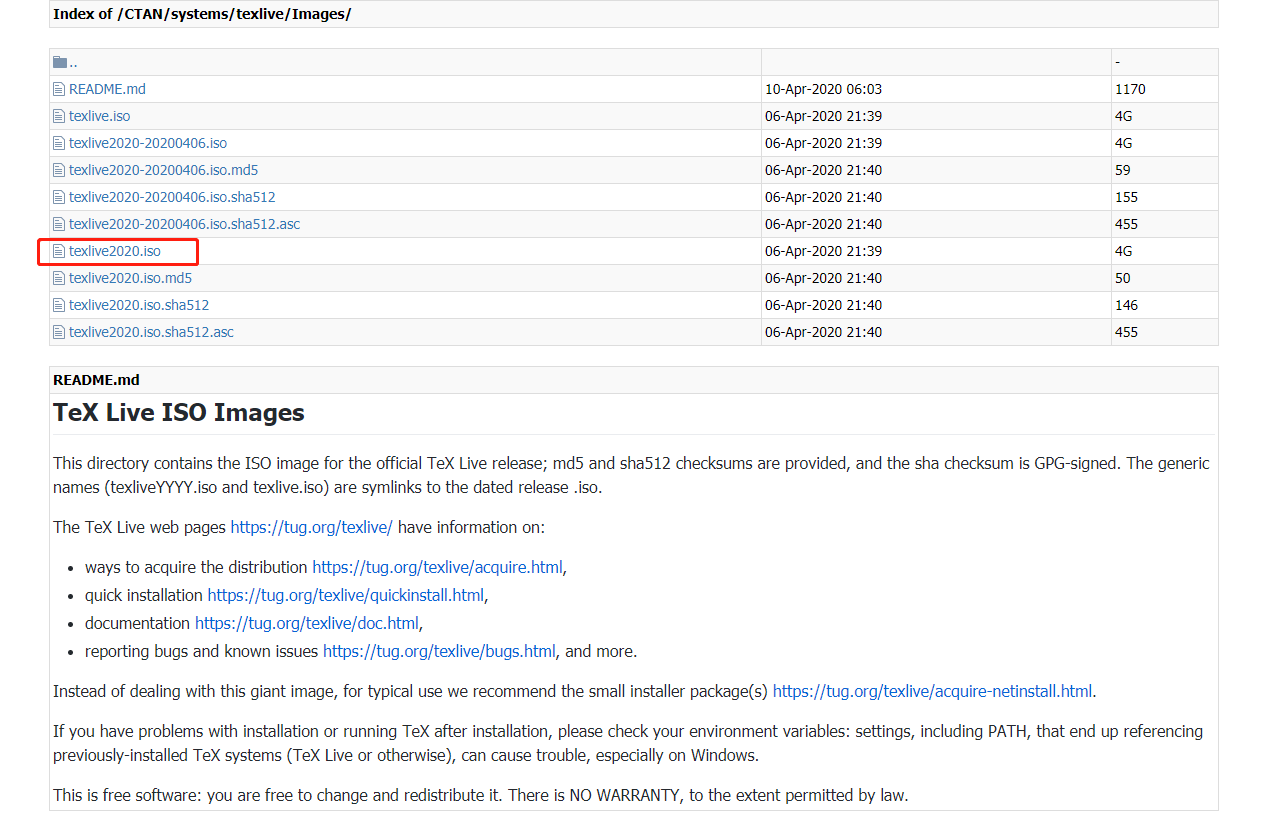Click file icon next to texlive2020-20200406.iso.sha512.asc
This screenshot has height=838, width=1281.
pos(59,224)
